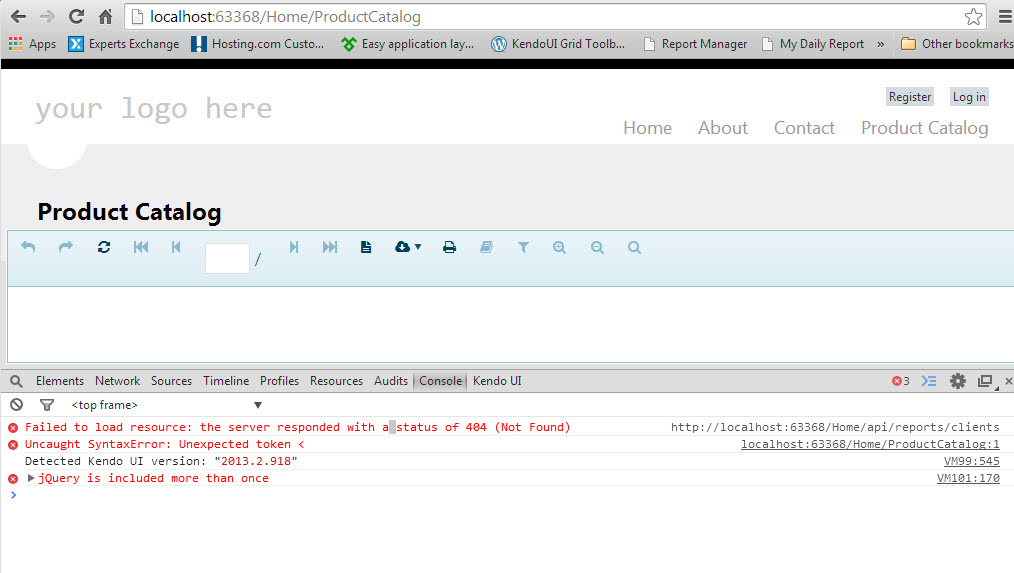Jump to the first report page

(141, 247)
